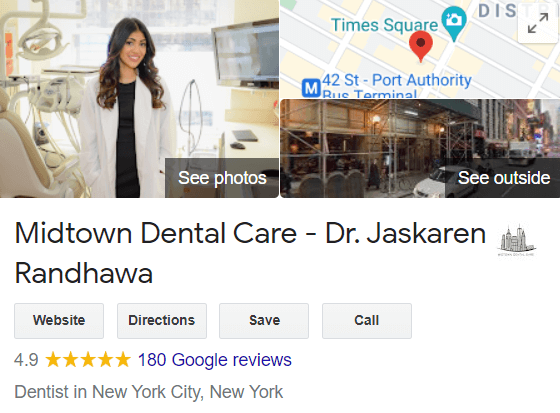Click the See photos overlay

tap(222, 178)
